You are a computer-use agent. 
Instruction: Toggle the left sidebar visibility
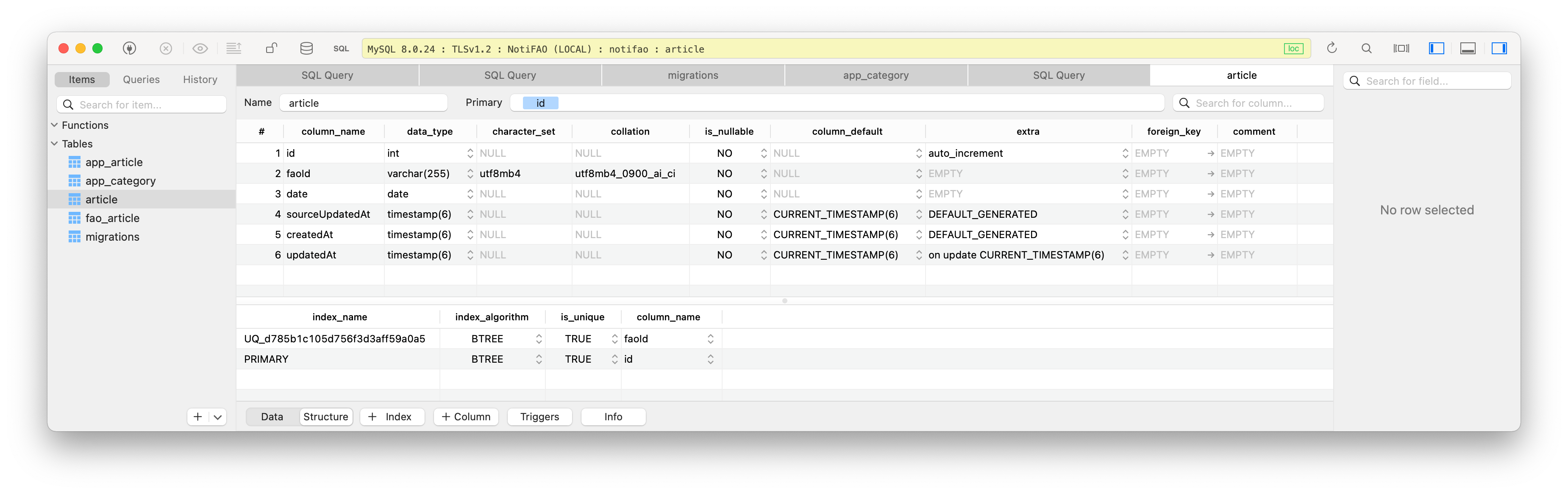click(1437, 48)
